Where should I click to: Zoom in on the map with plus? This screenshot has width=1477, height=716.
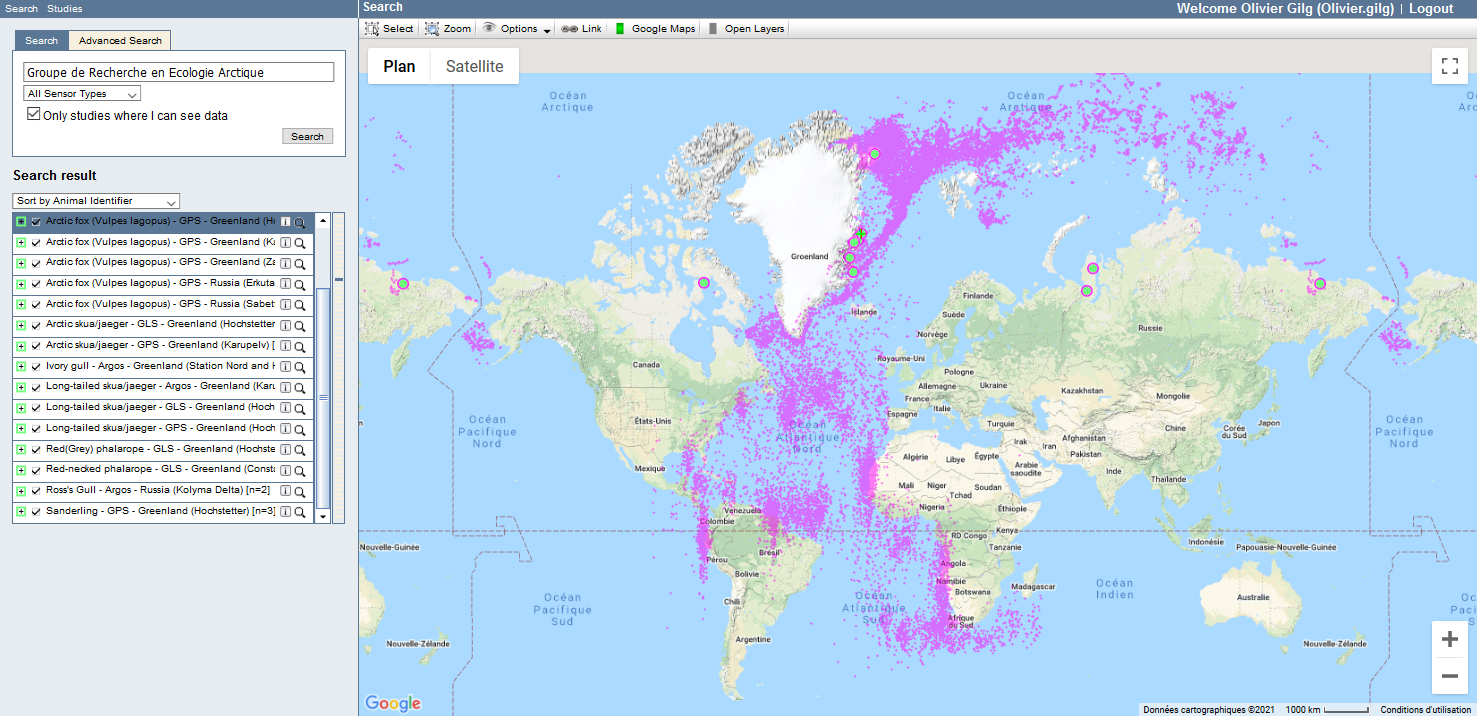click(x=1449, y=640)
